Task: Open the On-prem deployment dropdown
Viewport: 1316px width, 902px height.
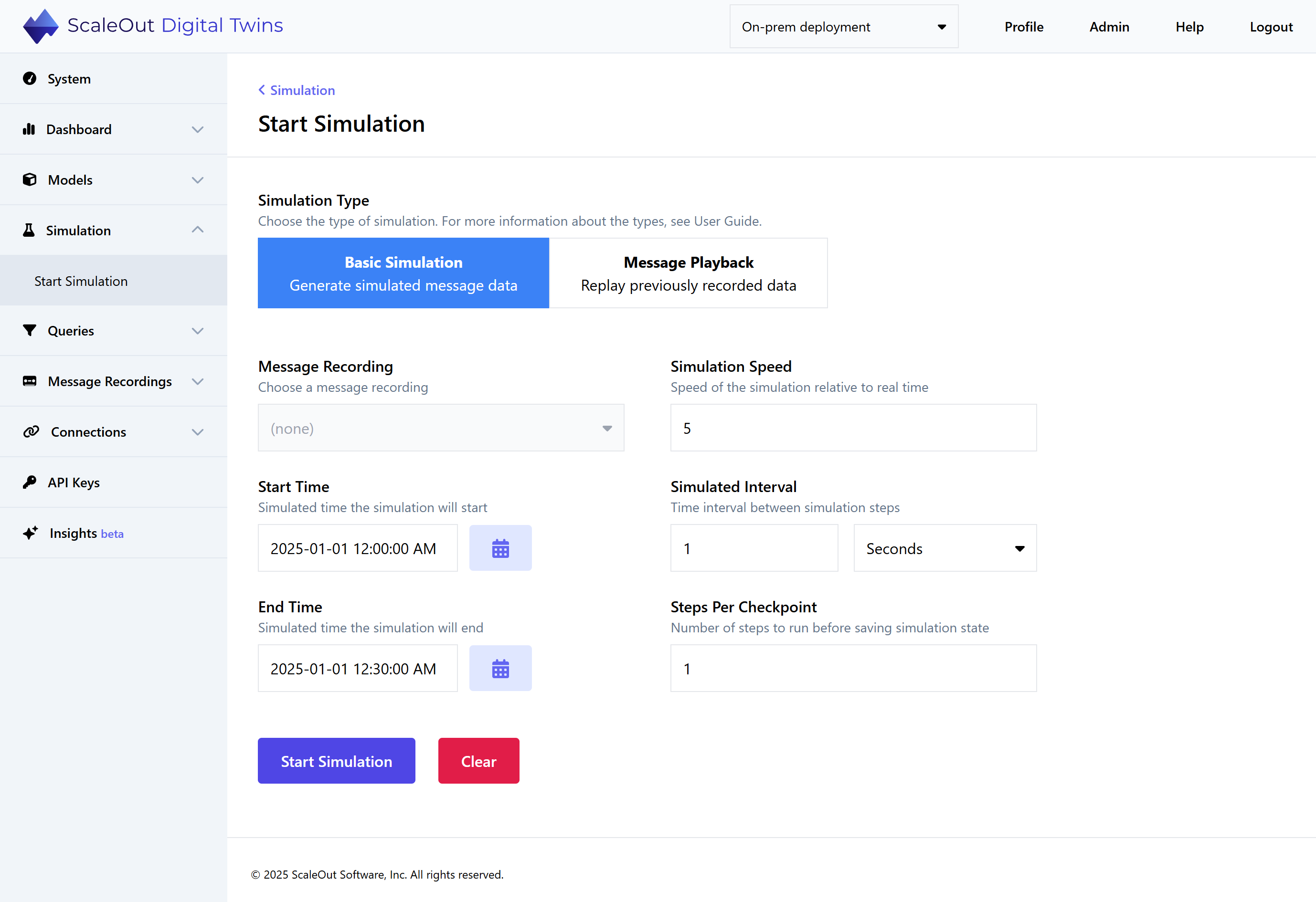Action: click(x=844, y=27)
